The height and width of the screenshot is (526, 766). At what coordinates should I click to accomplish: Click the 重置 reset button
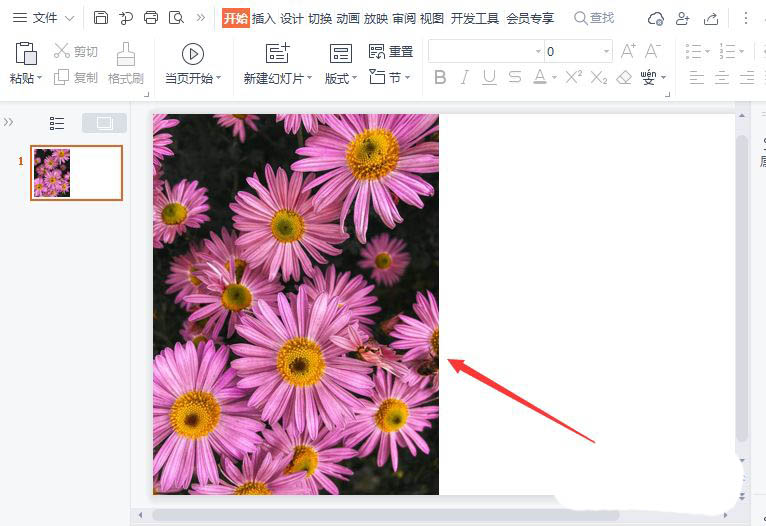pos(391,52)
